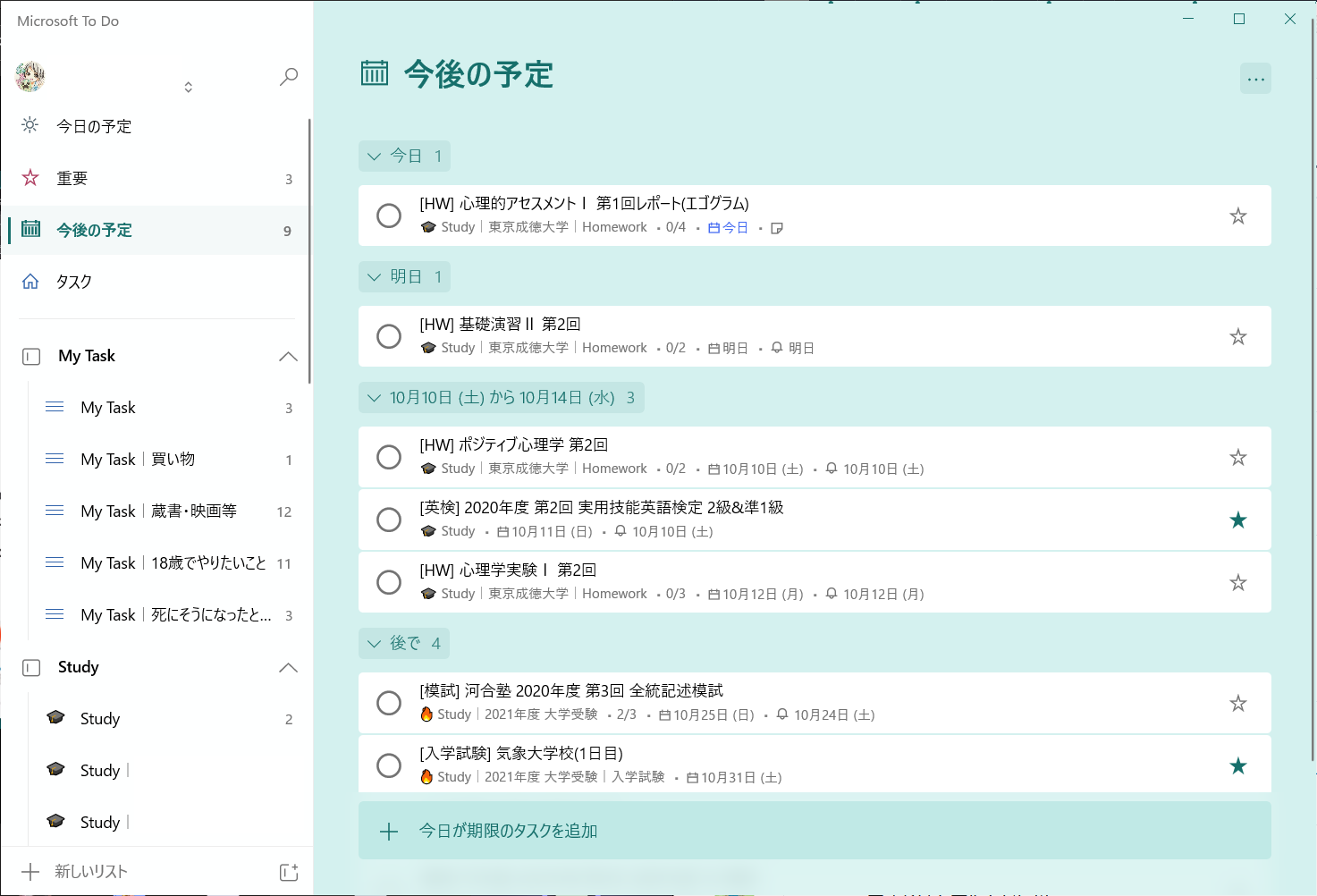
Task: Open the three-dots list options menu
Action: (x=1255, y=79)
